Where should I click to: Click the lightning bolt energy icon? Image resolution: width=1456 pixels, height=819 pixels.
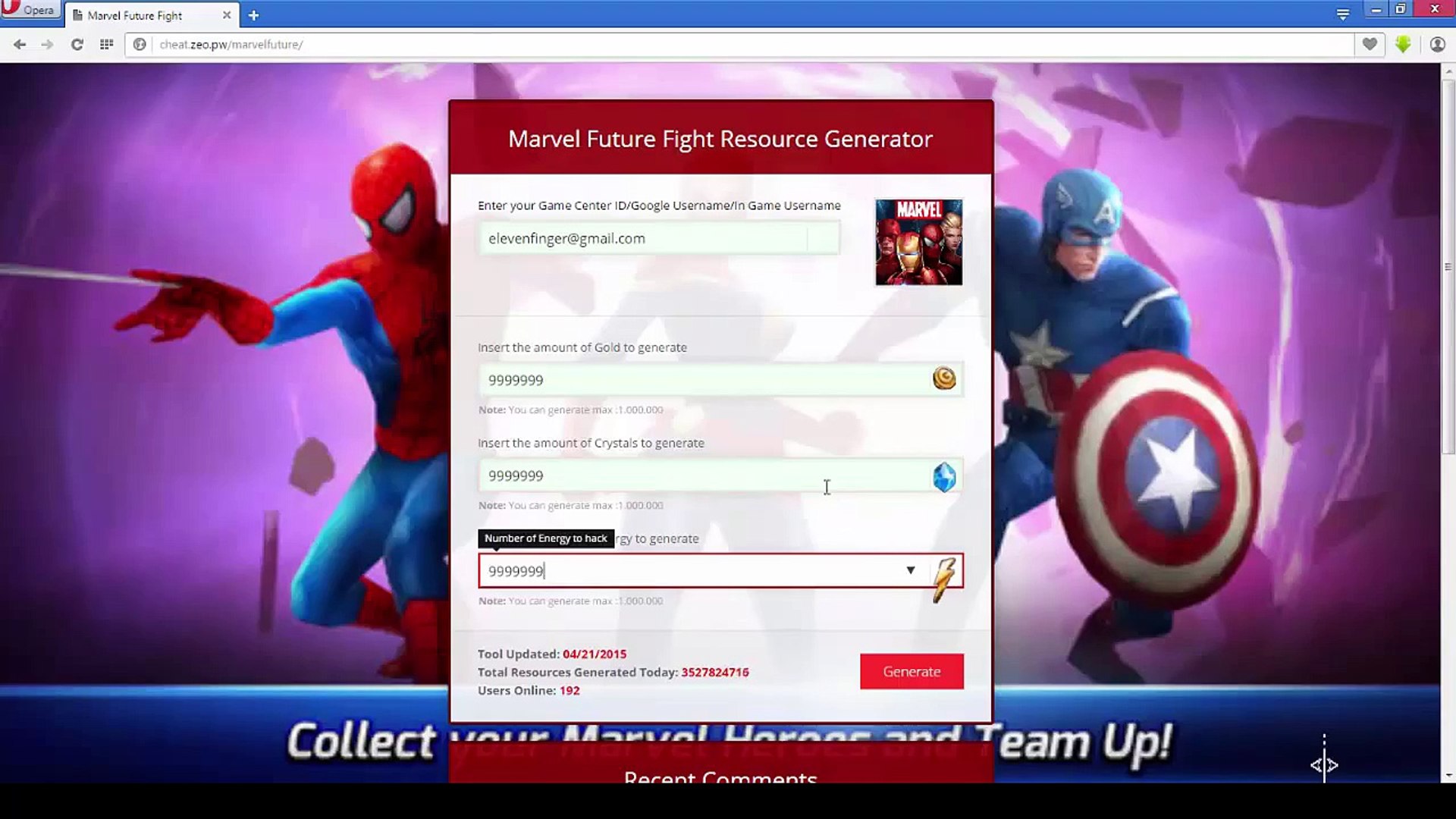coord(945,579)
